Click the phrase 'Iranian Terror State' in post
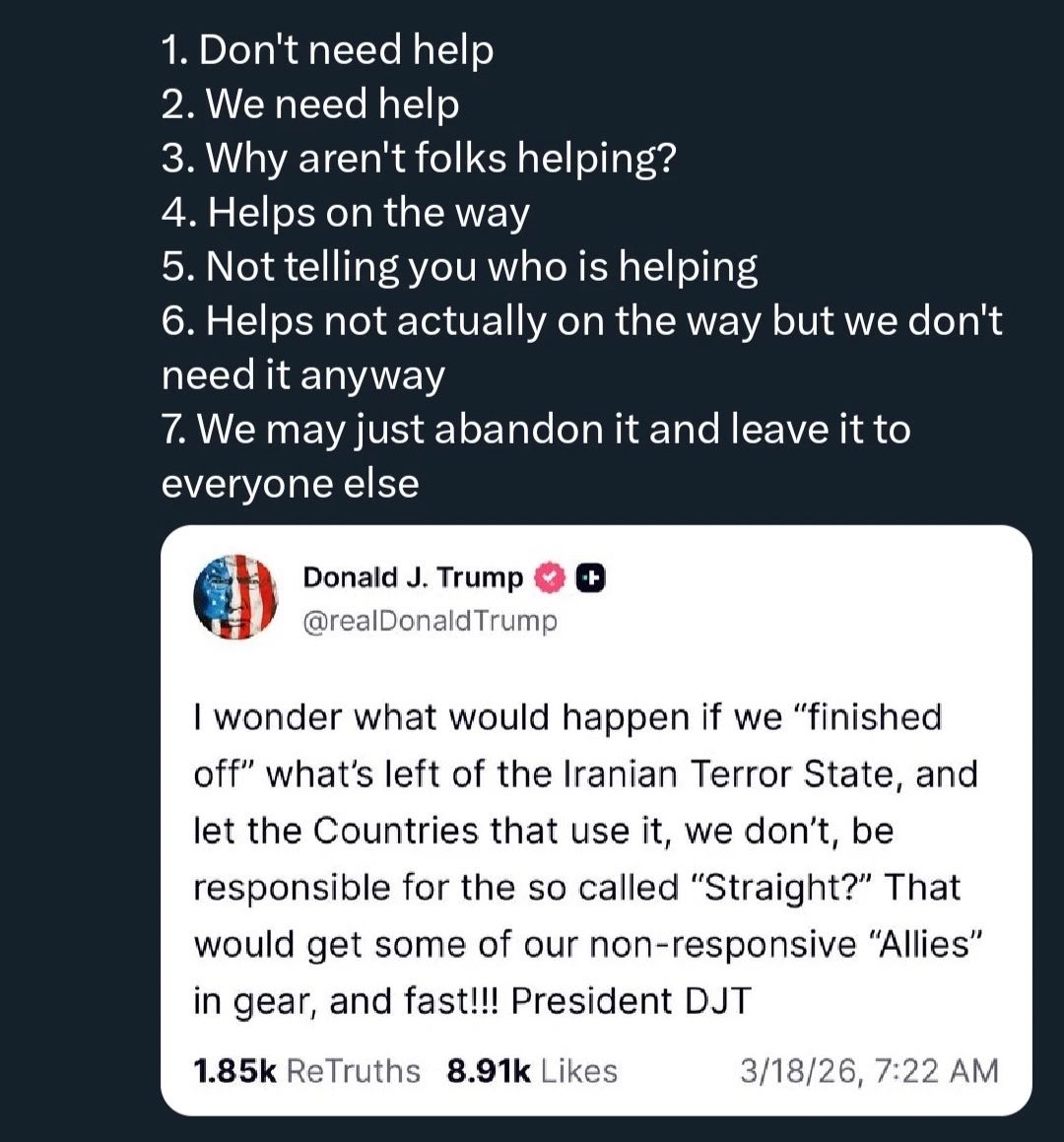 click(x=731, y=773)
